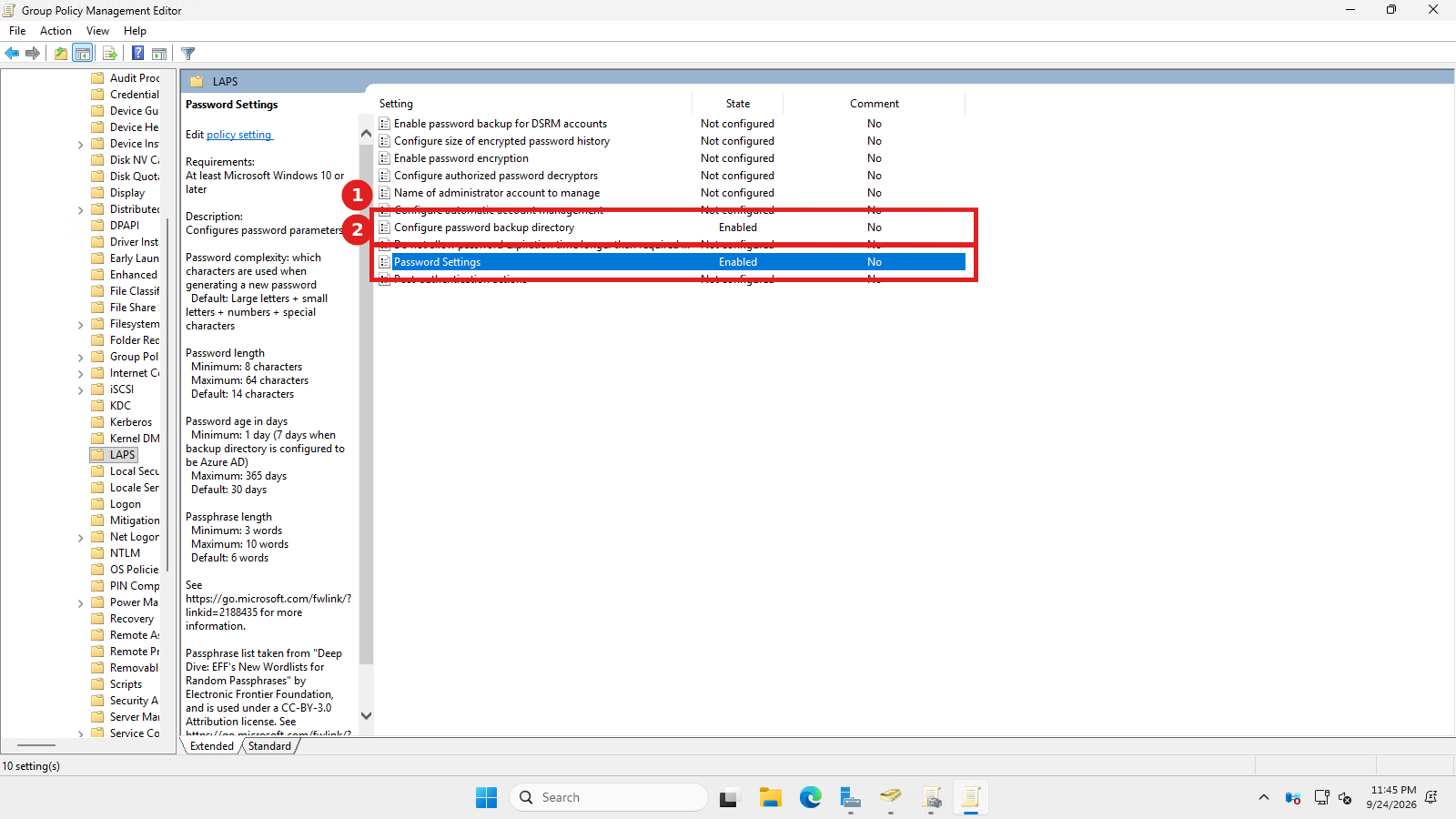This screenshot has width=1456, height=819.
Task: Click policy icon beside Configure password backup directory
Action: pyautogui.click(x=385, y=227)
